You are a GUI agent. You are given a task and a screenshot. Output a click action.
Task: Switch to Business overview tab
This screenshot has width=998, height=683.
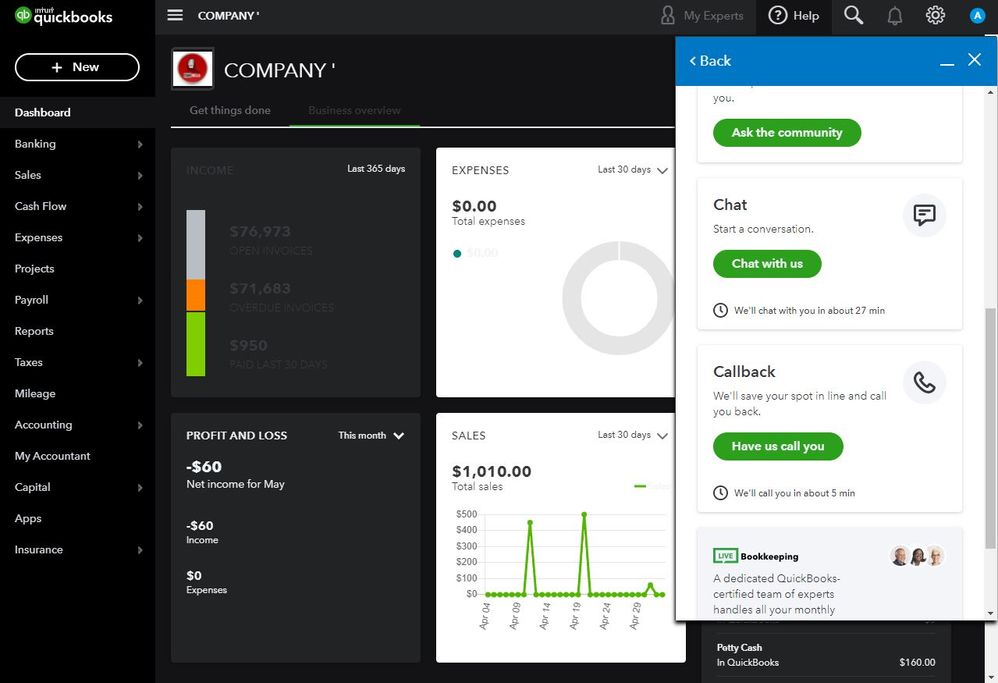click(355, 111)
